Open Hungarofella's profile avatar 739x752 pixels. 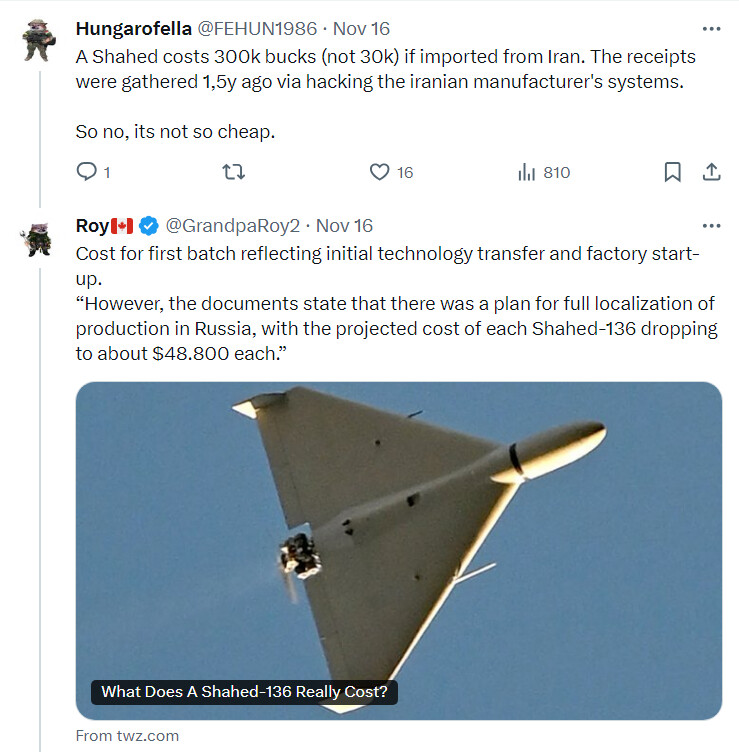coord(39,40)
